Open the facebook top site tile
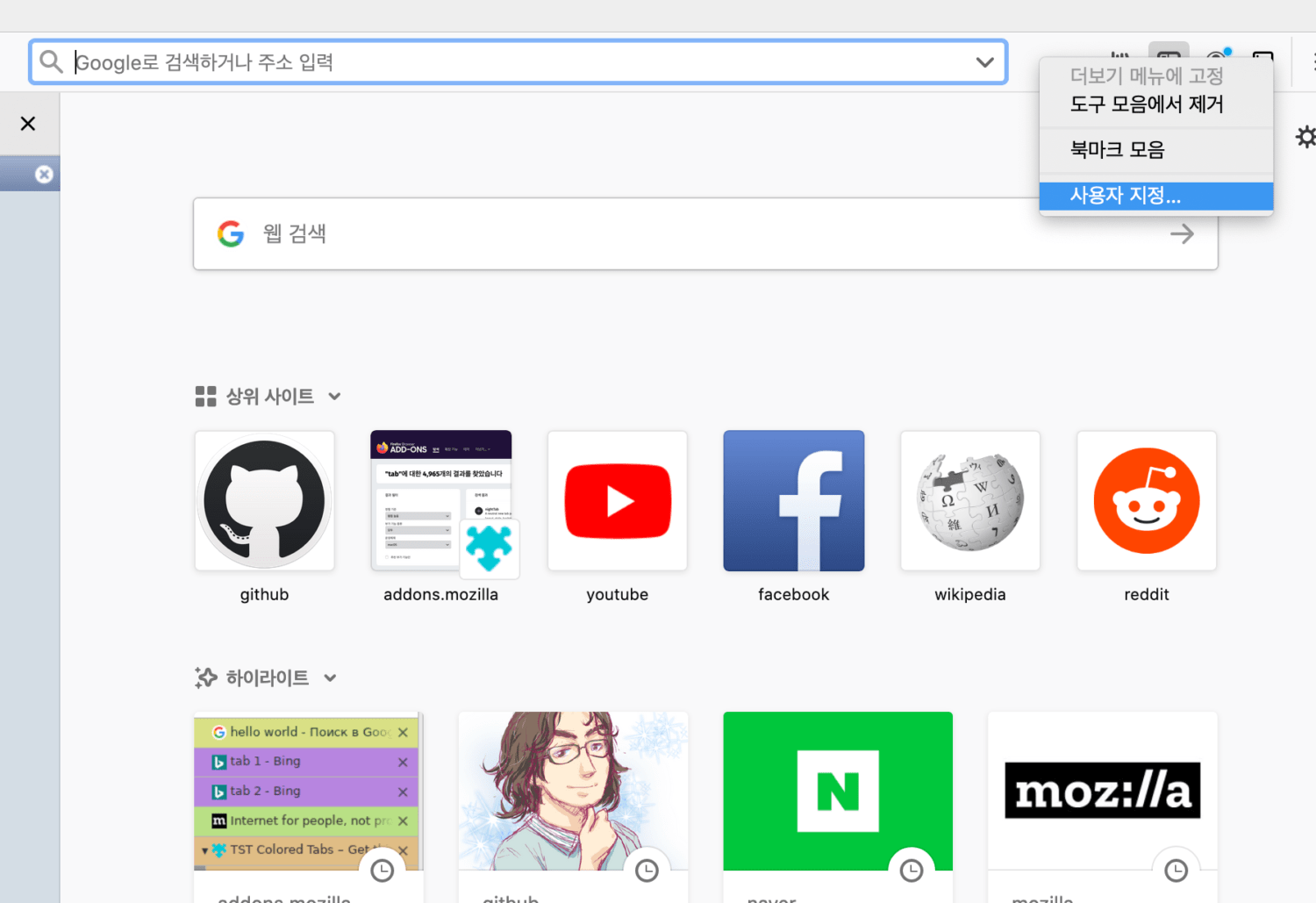Viewport: 1316px width, 903px height. 794,500
